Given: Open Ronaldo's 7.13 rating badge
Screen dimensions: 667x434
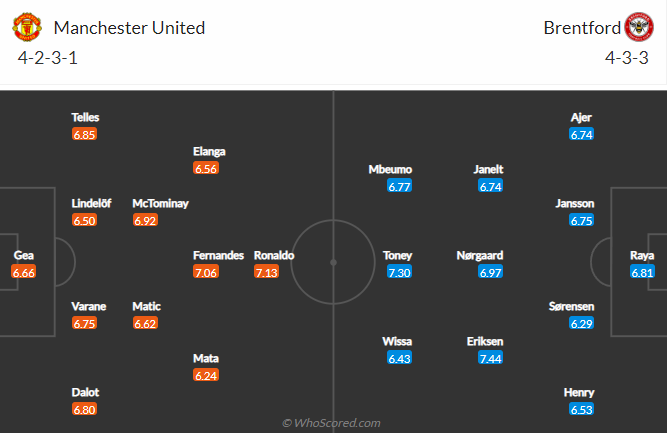Looking at the screenshot, I should [x=266, y=272].
